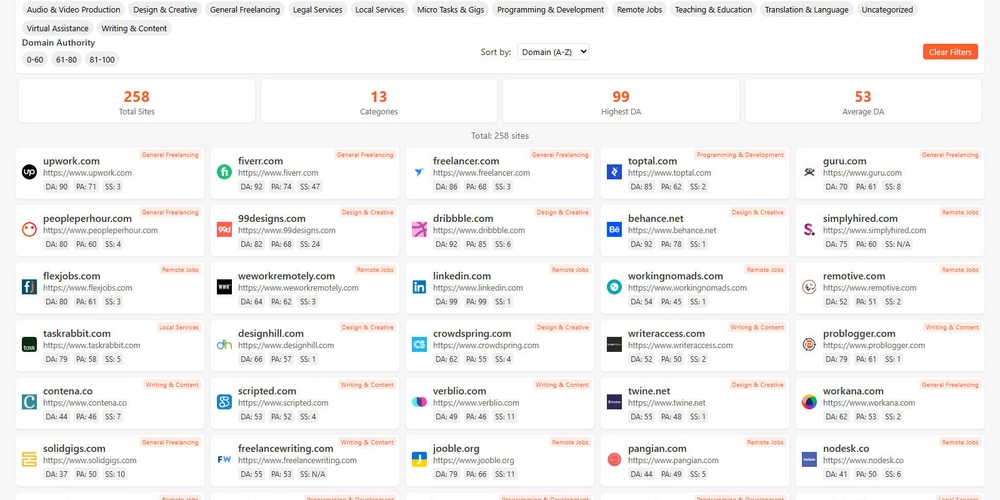Image resolution: width=1000 pixels, height=500 pixels.
Task: Click the solidgigs.com yellow logo icon
Action: click(x=29, y=459)
